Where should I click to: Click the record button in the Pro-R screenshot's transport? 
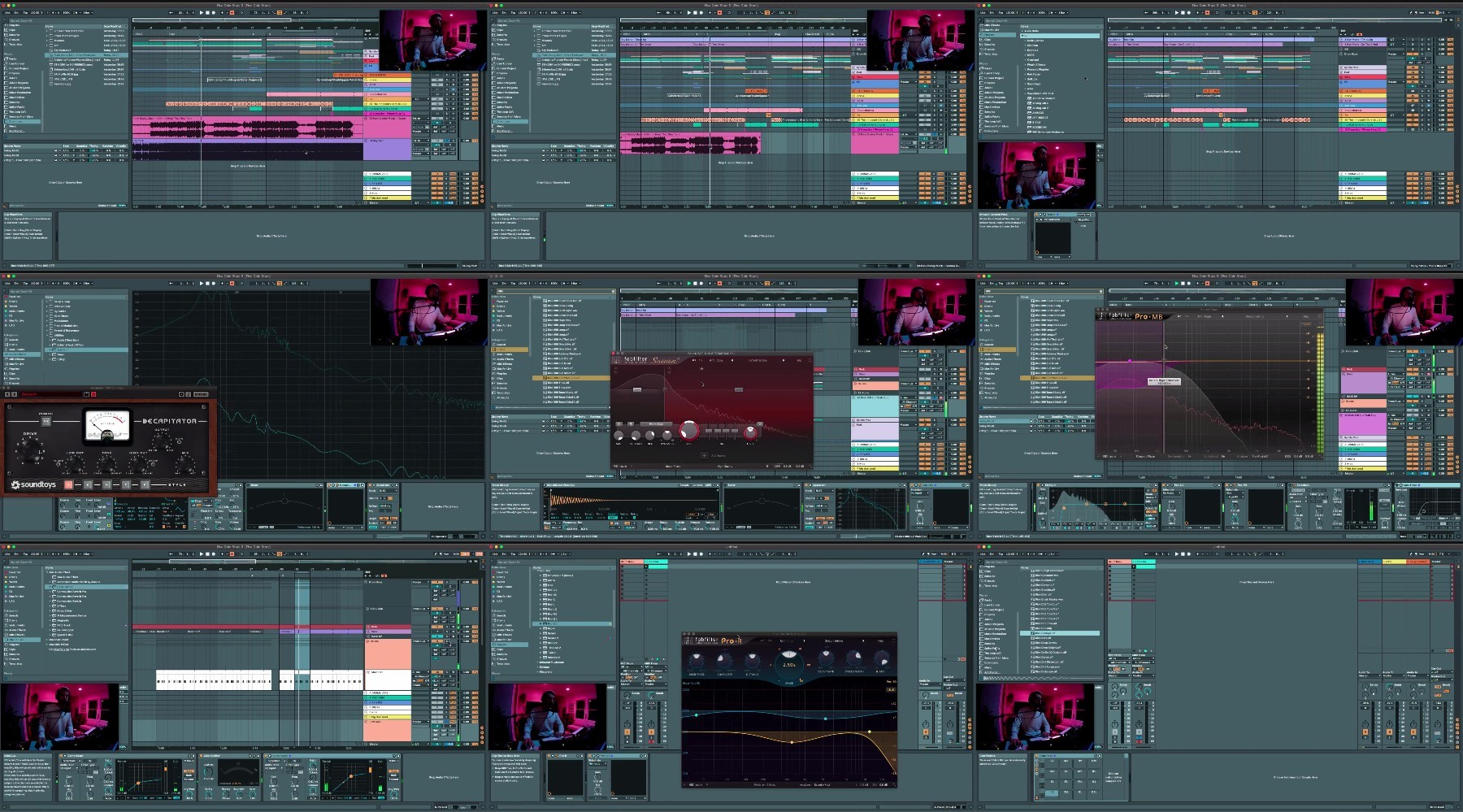[x=701, y=554]
